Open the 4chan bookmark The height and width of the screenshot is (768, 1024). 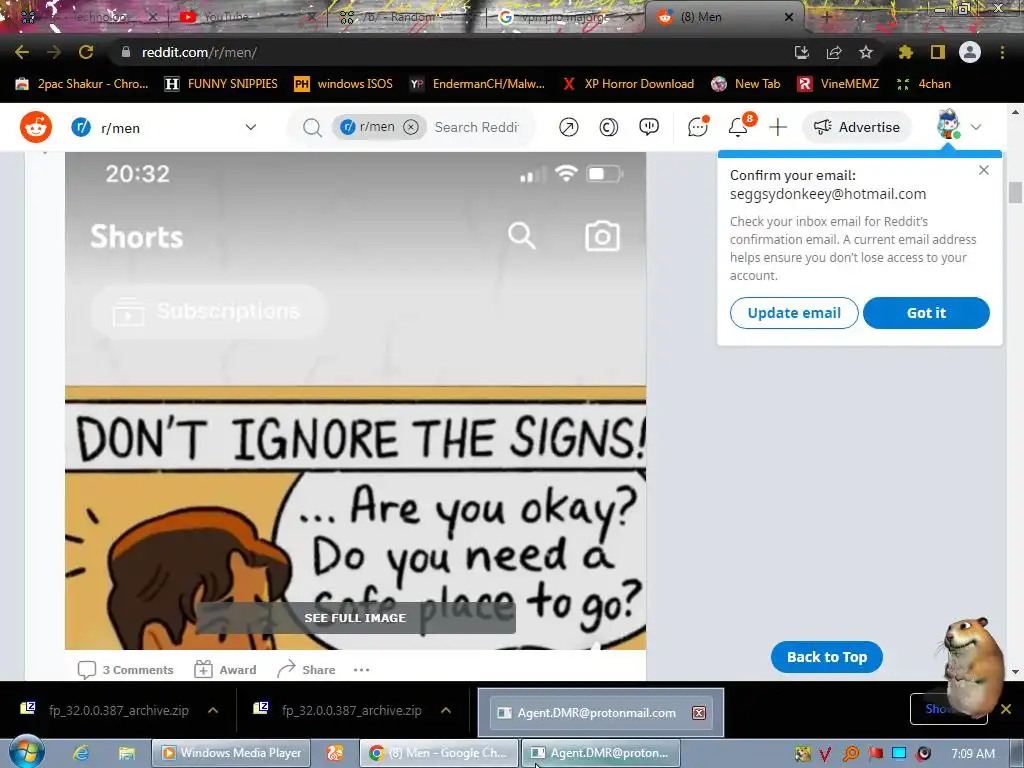(x=923, y=84)
